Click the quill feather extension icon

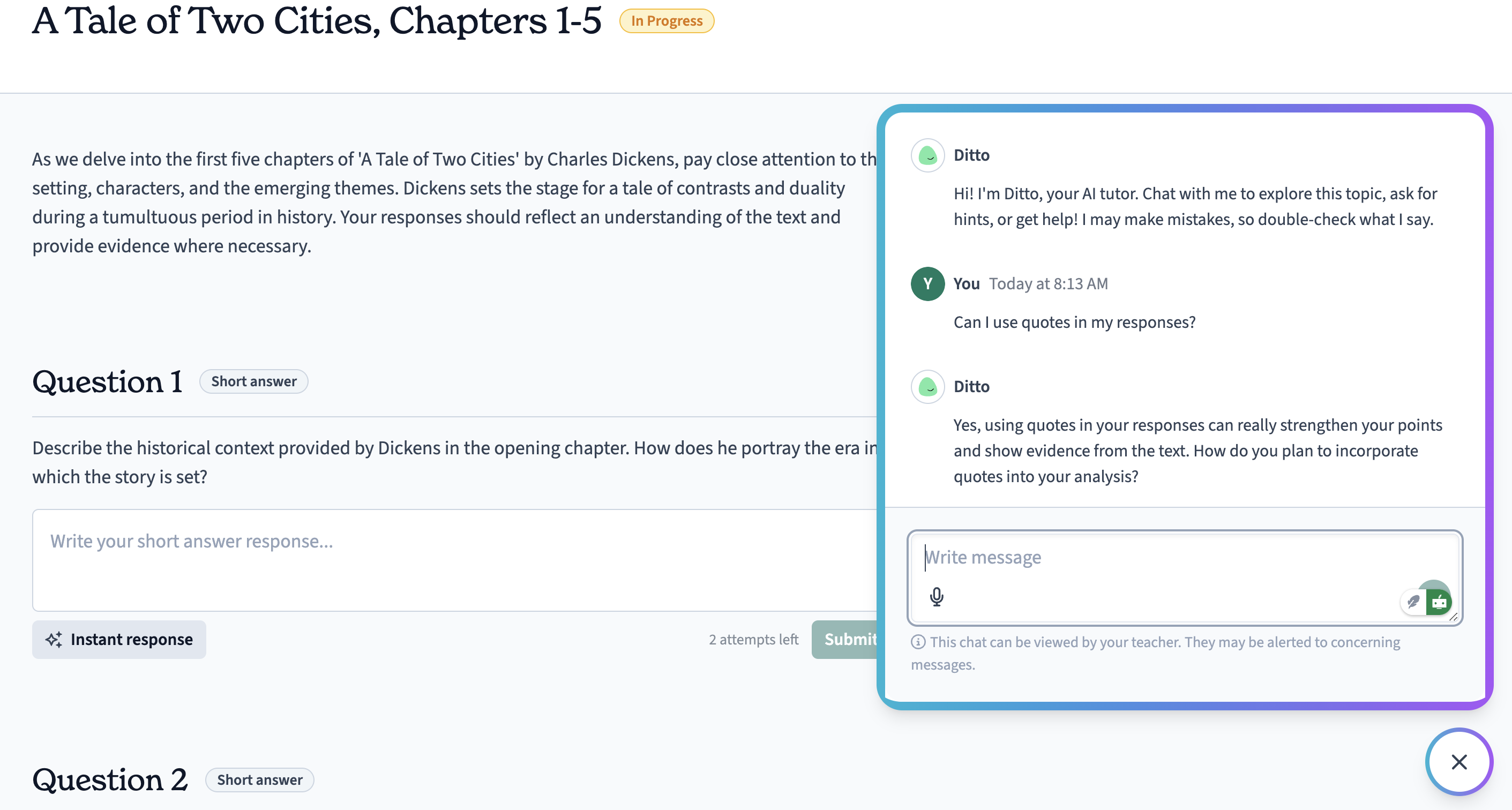[x=1413, y=602]
